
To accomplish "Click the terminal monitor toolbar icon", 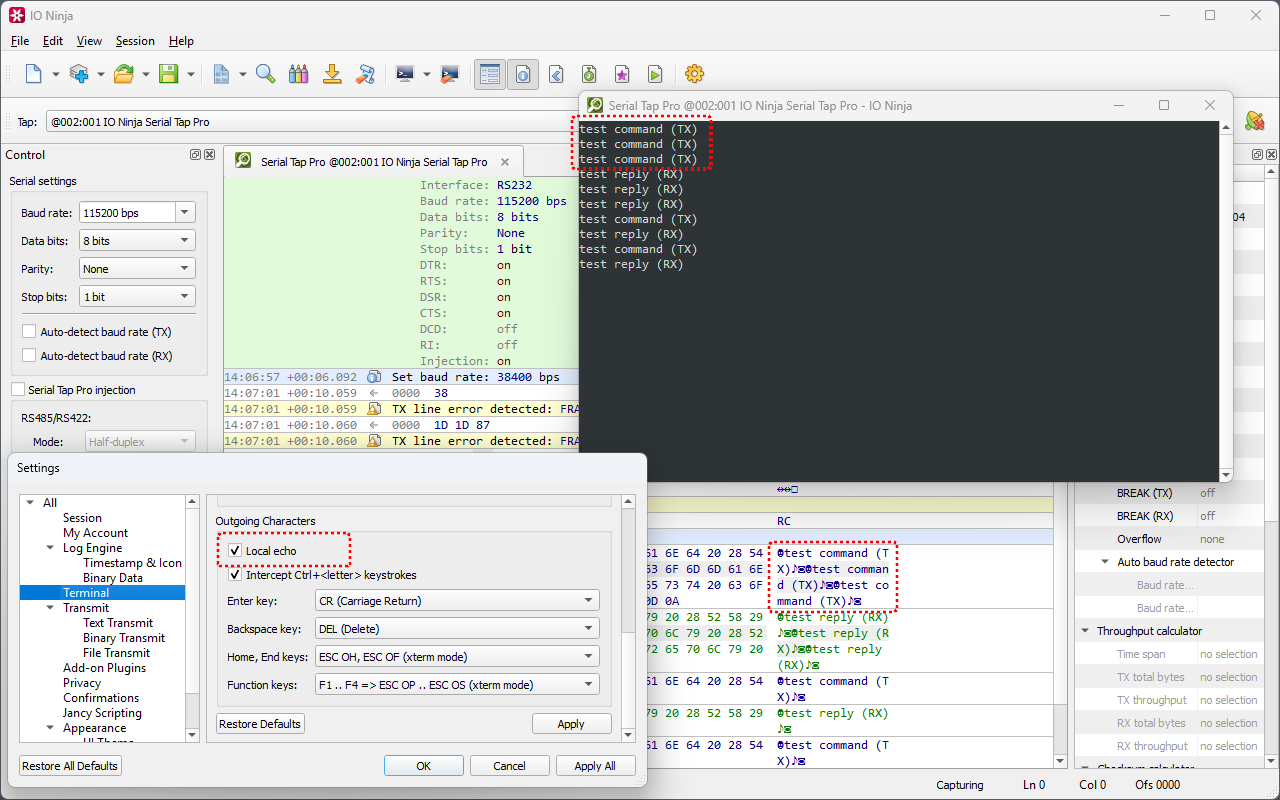I will [x=405, y=74].
